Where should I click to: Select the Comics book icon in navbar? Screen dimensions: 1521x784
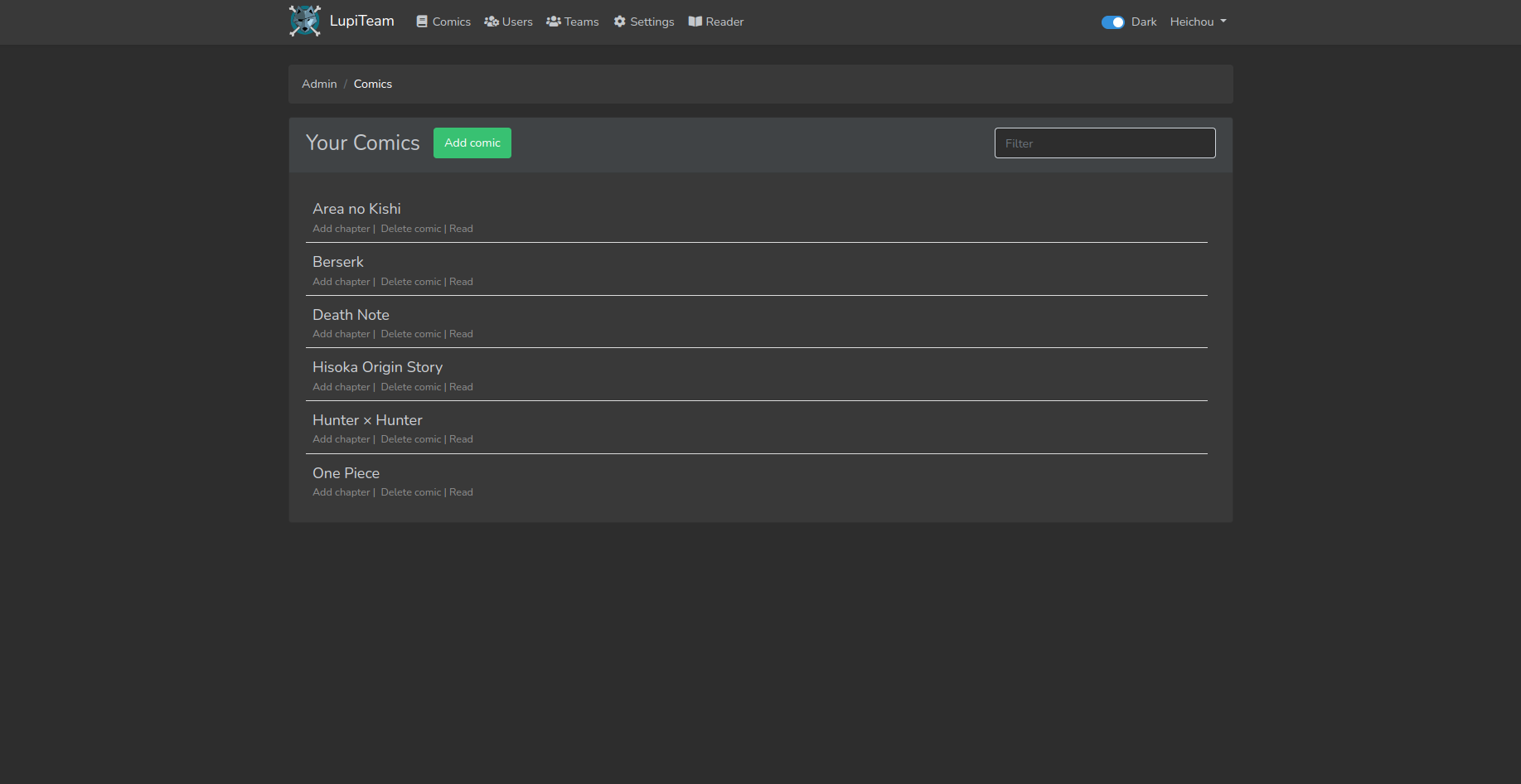(421, 21)
